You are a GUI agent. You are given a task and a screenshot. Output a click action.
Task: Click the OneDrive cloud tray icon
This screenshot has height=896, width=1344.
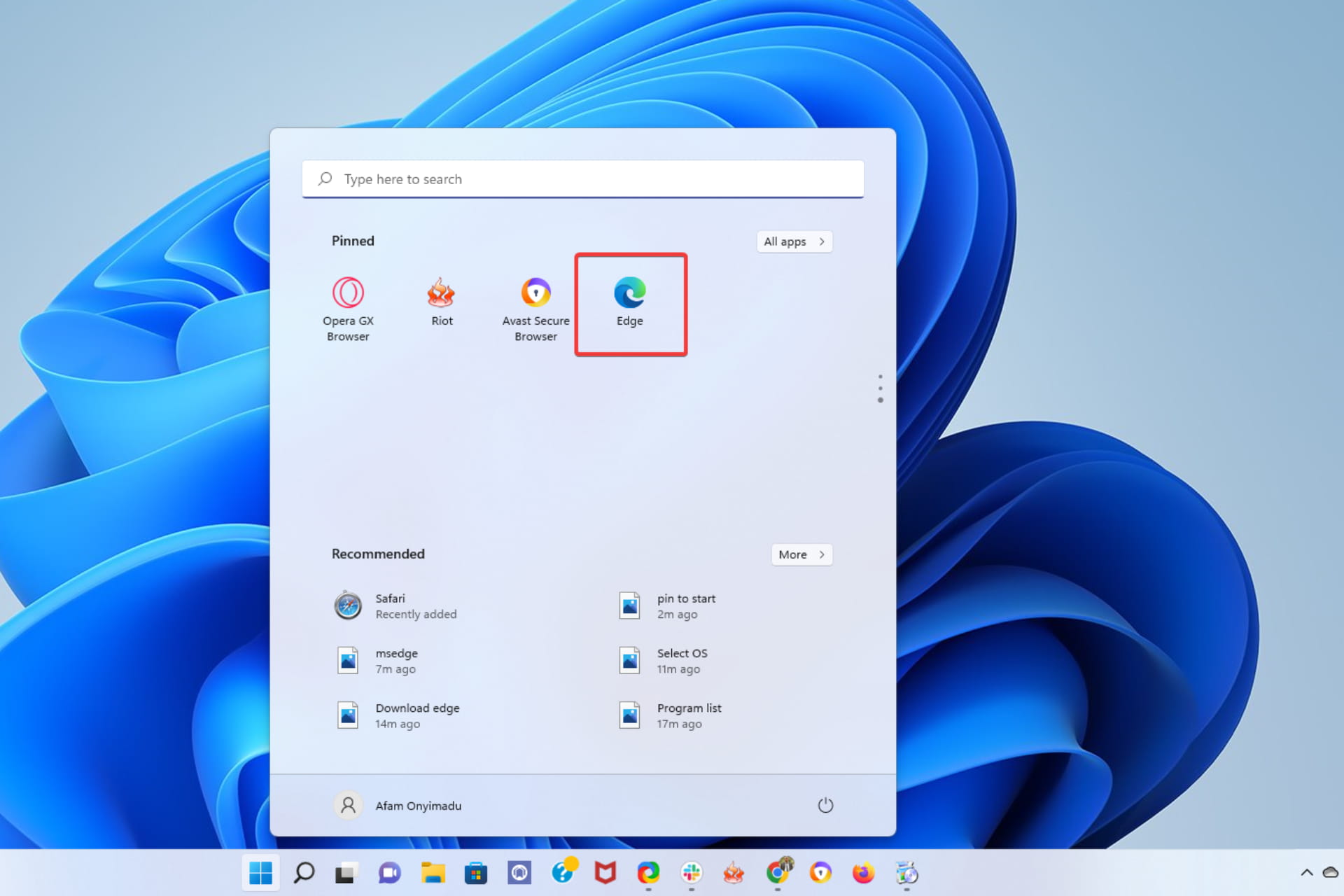1330,872
